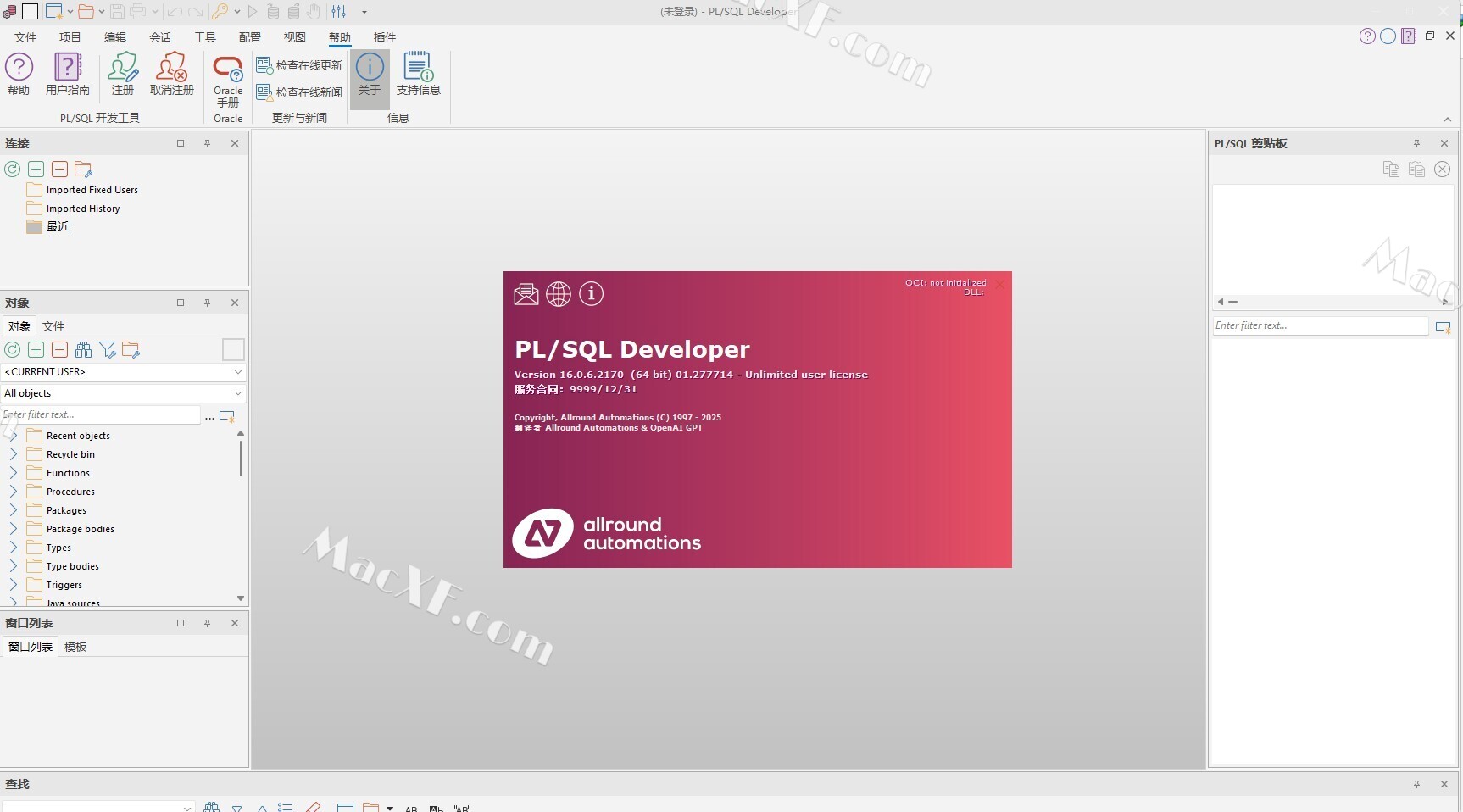This screenshot has height=812, width=1463.
Task: Open the Oracle 手册 manual
Action: pos(228,81)
